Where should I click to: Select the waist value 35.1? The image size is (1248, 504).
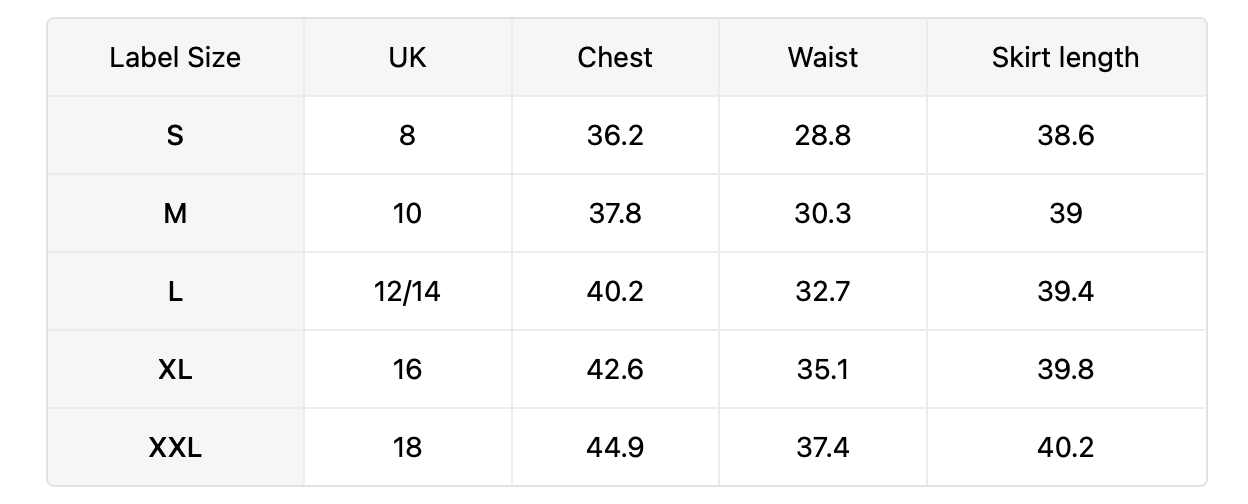point(823,369)
